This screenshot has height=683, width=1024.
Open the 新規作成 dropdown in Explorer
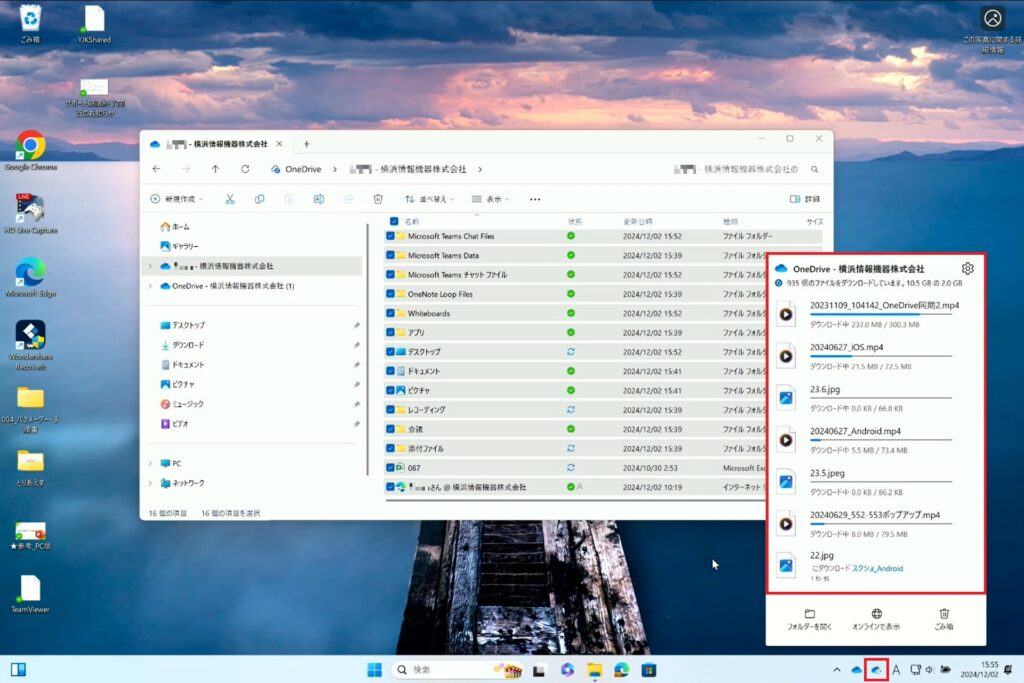click(177, 199)
